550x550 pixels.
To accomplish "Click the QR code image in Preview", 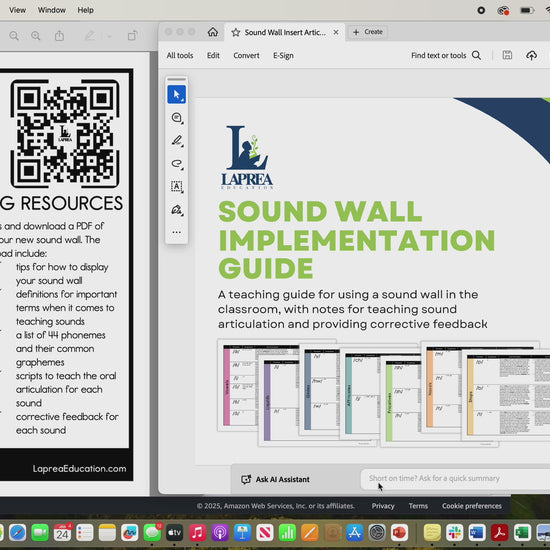I will (65, 134).
